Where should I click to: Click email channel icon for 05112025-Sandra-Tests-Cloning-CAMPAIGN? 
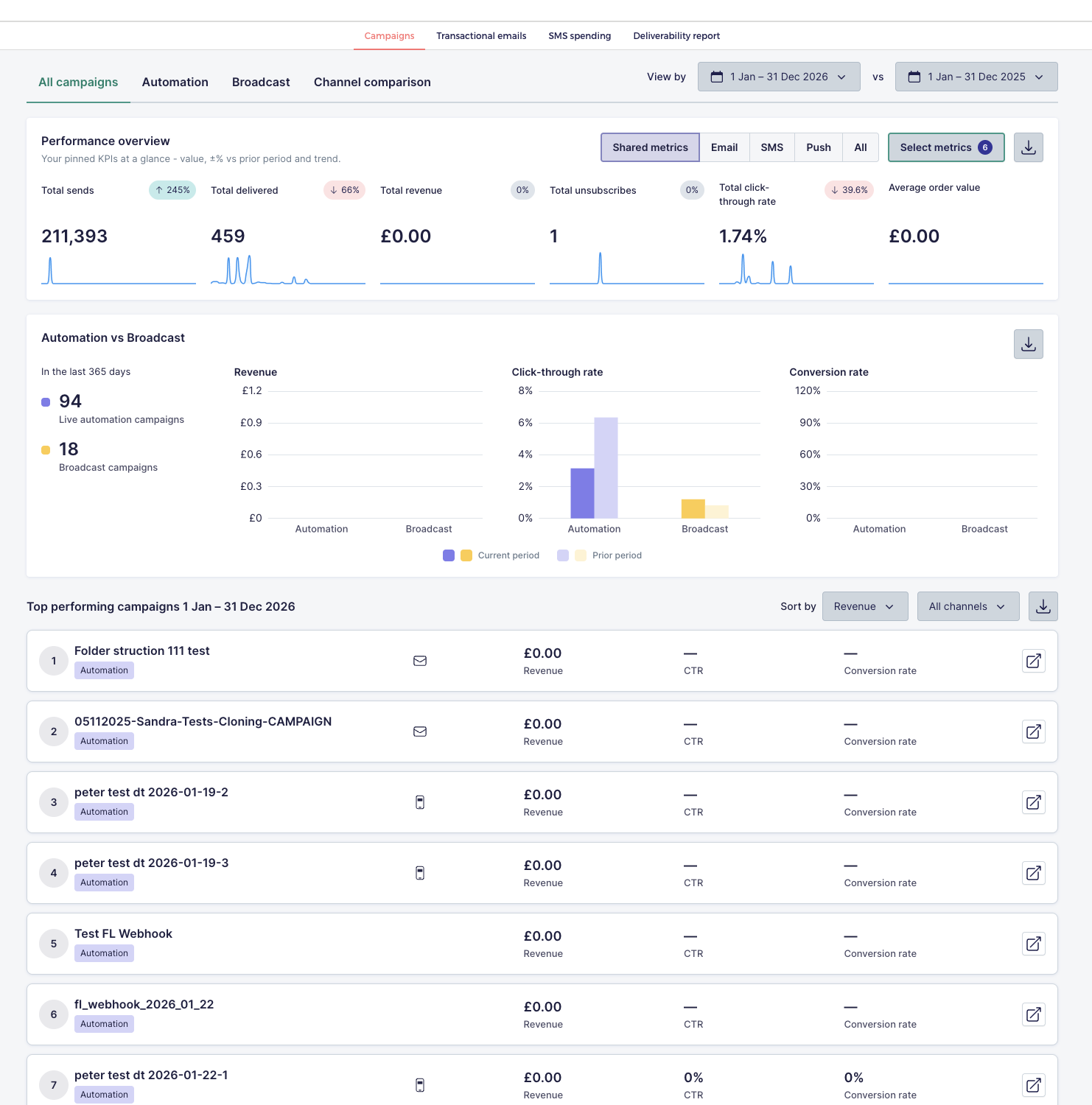[420, 732]
